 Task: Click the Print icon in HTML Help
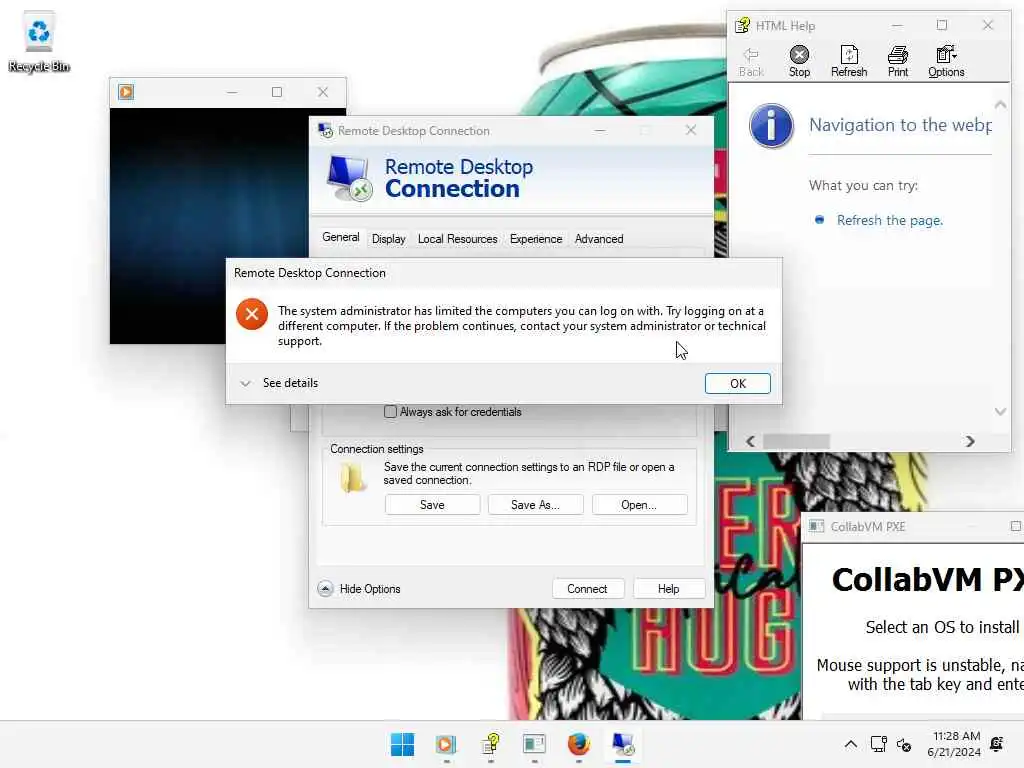pos(898,61)
